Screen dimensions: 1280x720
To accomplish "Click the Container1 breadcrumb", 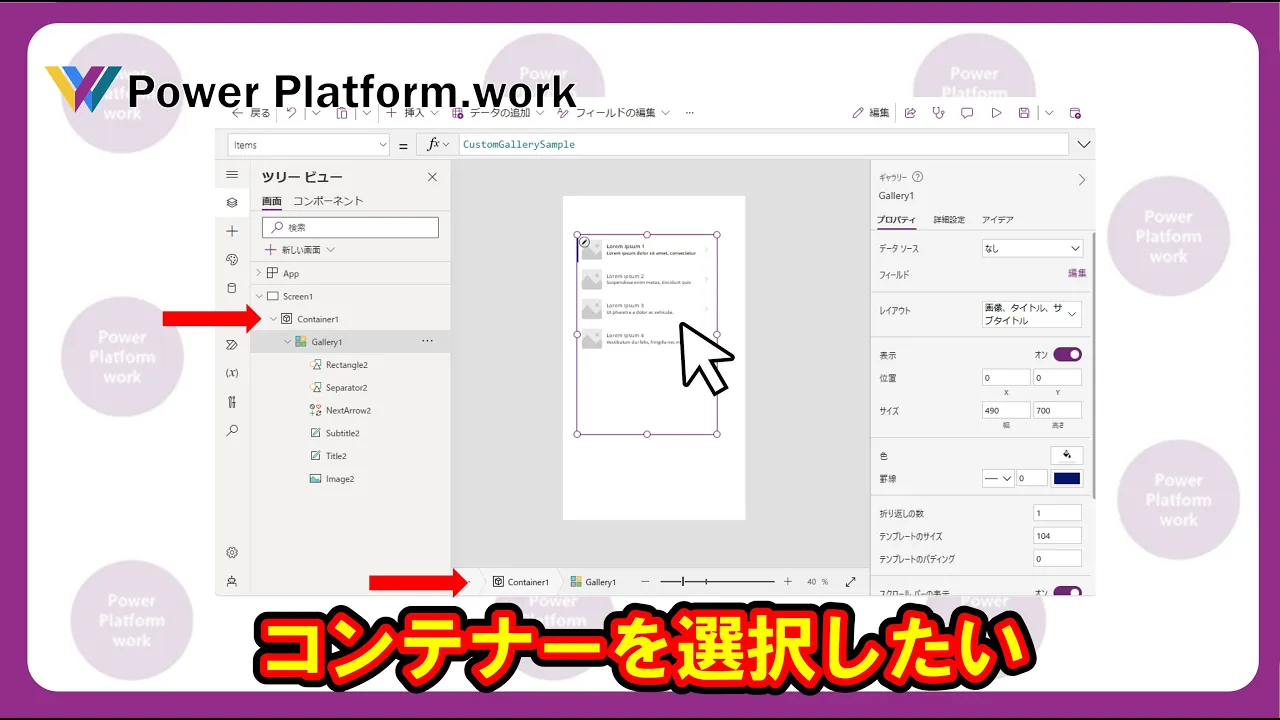I will pos(521,582).
